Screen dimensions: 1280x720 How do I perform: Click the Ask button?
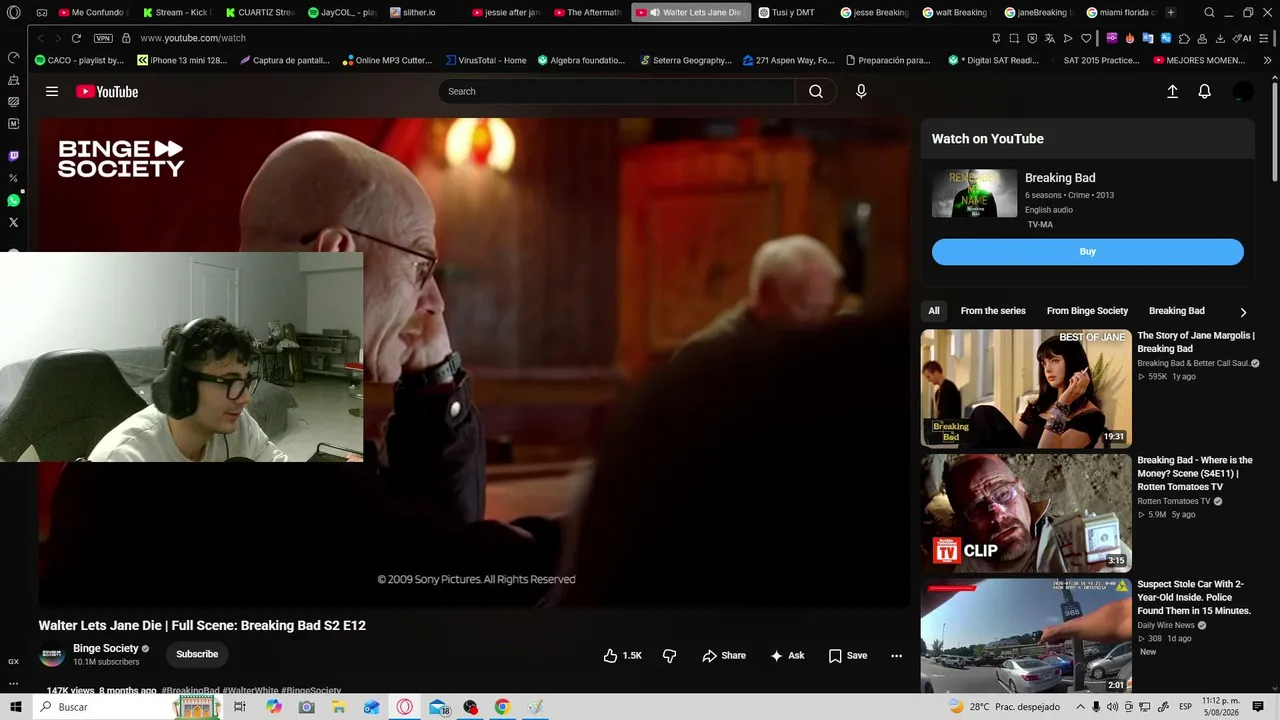pos(787,656)
